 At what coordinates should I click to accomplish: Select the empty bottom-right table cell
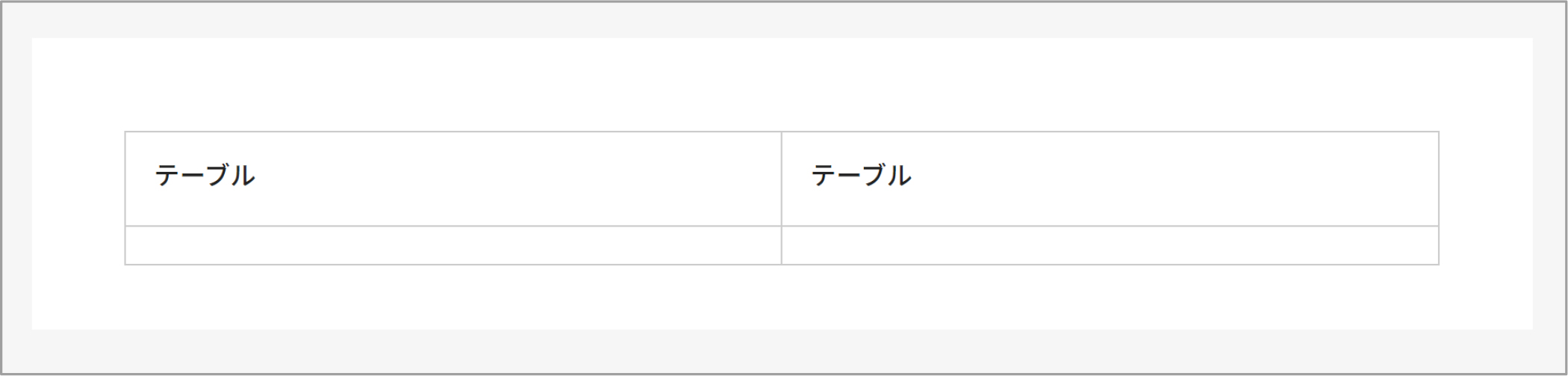[x=1110, y=245]
